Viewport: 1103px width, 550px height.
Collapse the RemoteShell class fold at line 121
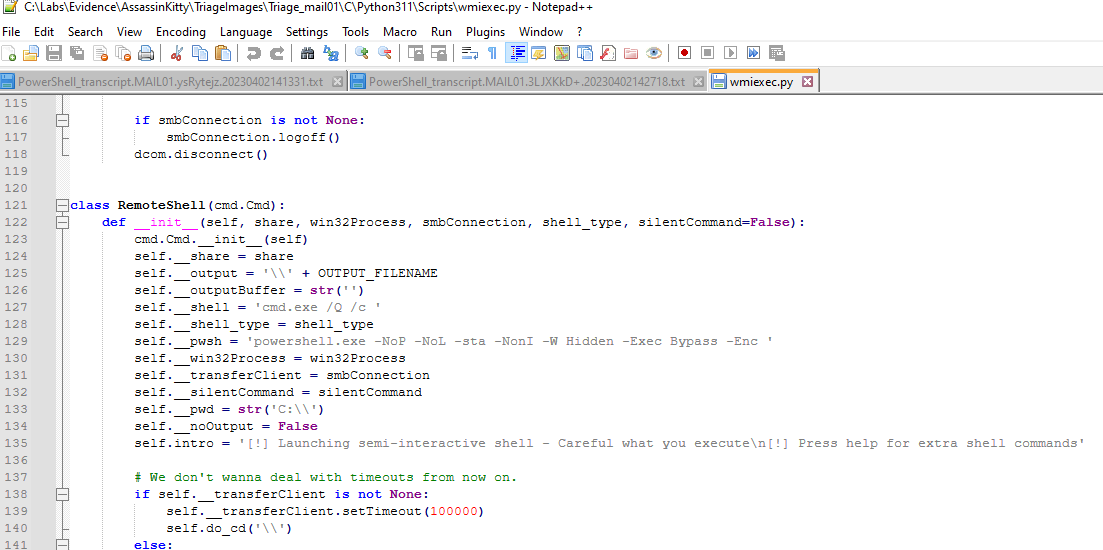tap(63, 205)
